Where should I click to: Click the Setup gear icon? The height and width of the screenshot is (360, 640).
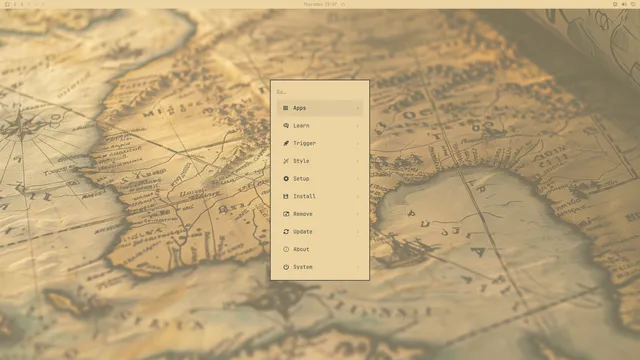(286, 179)
